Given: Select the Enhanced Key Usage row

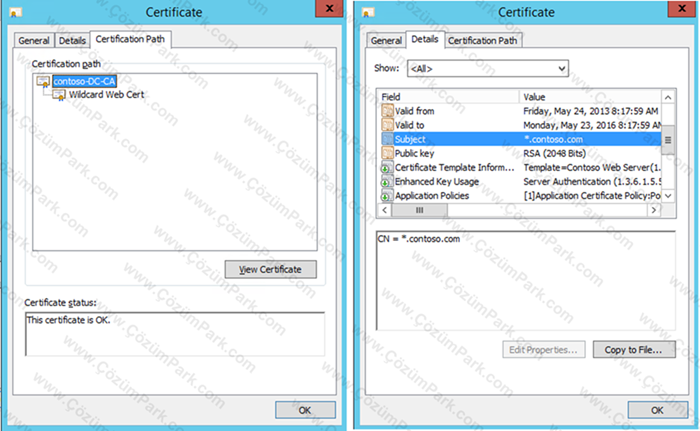Looking at the screenshot, I should pyautogui.click(x=521, y=182).
